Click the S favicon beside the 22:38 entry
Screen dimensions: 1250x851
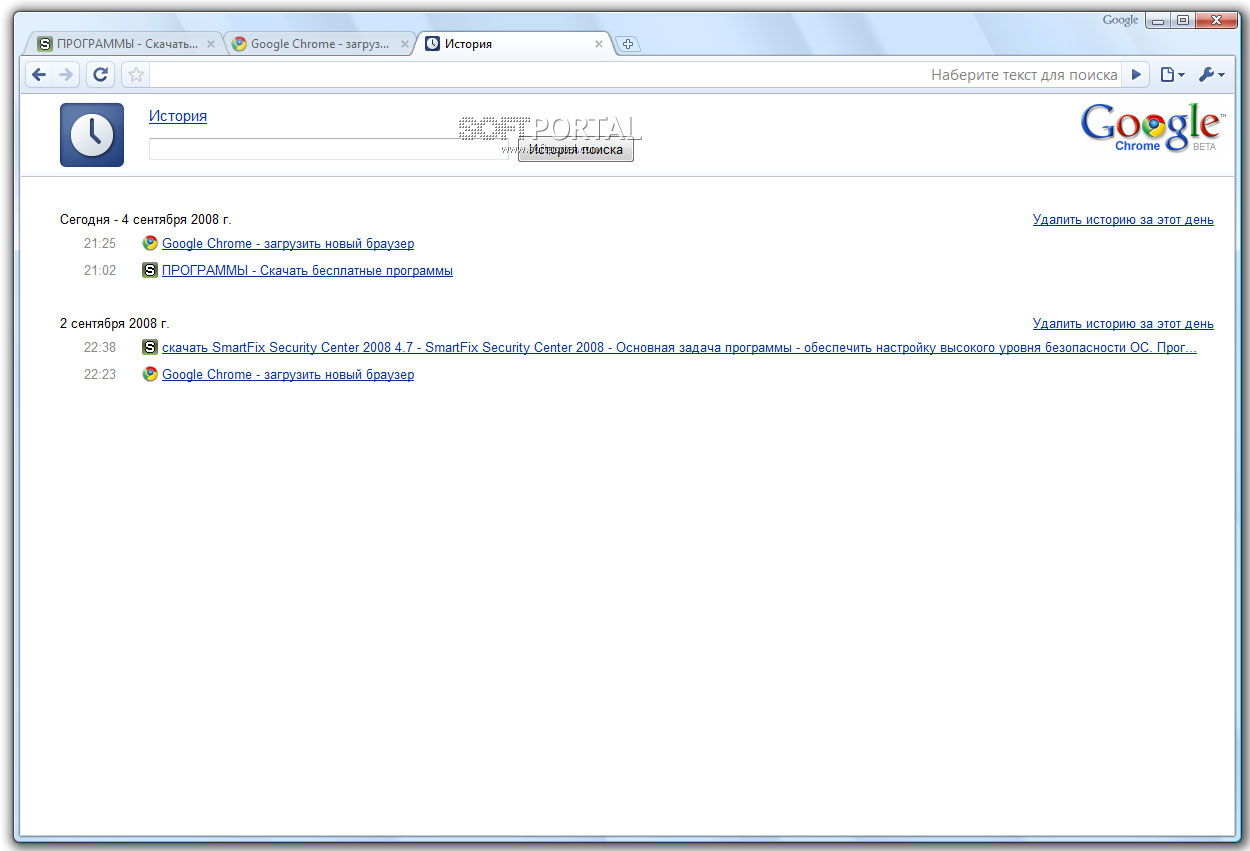pyautogui.click(x=150, y=347)
